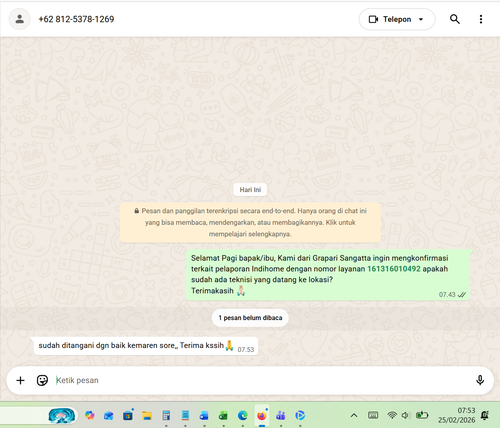Open Wi-Fi network settings in tray
This screenshot has height=428, width=500.
point(392,415)
